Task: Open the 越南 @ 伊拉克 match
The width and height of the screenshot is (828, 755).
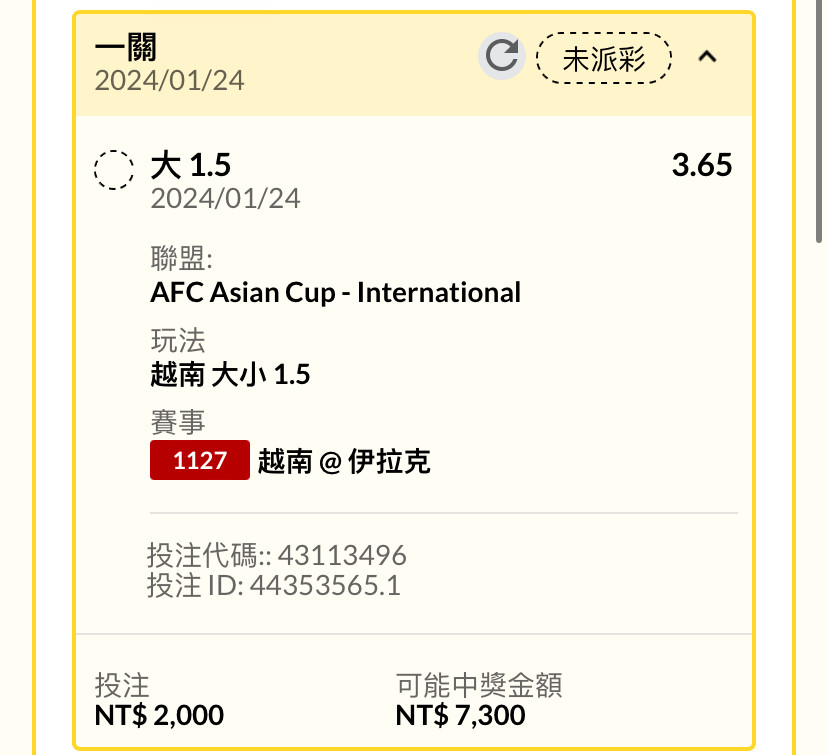Action: [x=344, y=461]
